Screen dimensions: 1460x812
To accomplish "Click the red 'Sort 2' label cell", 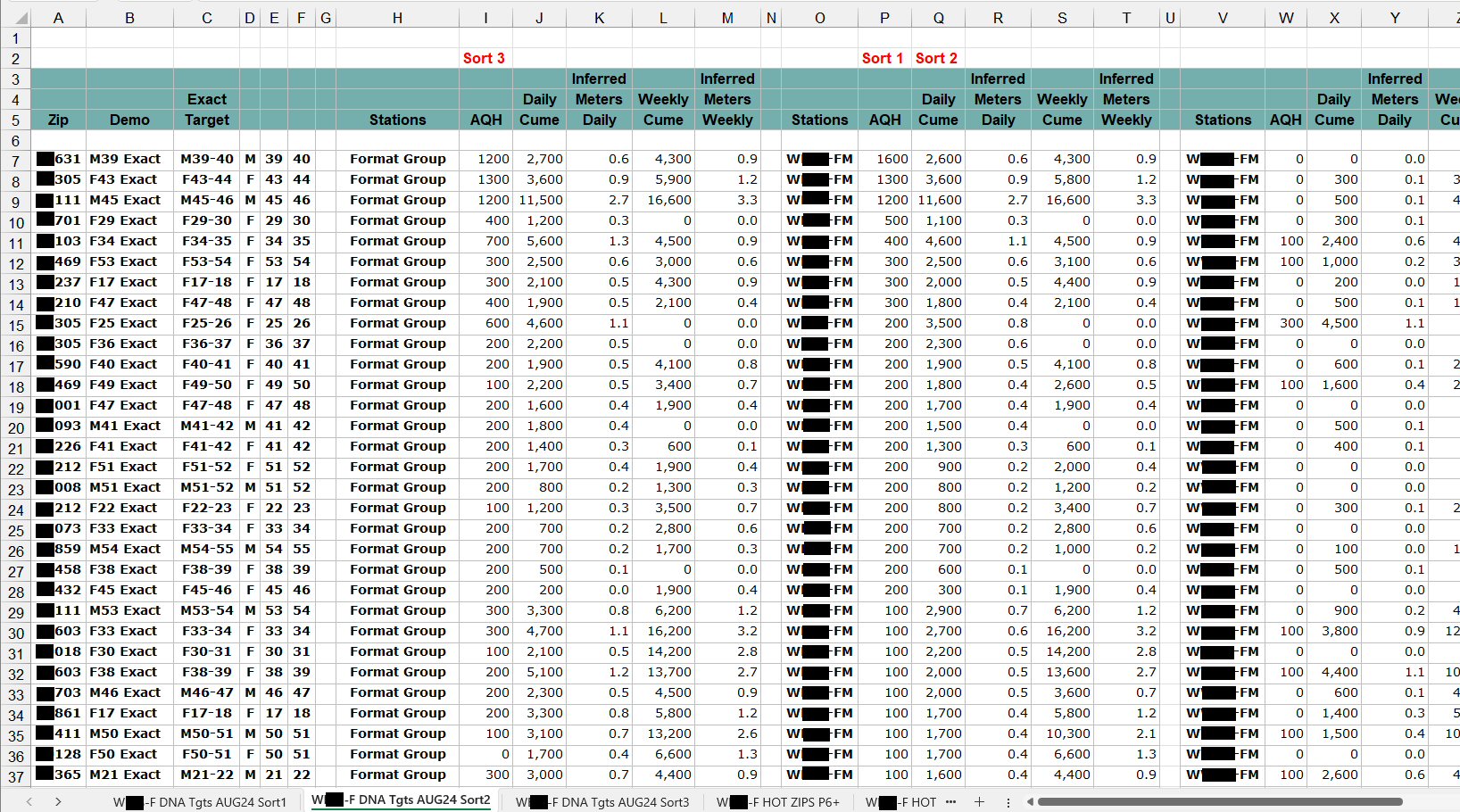I will tap(936, 58).
